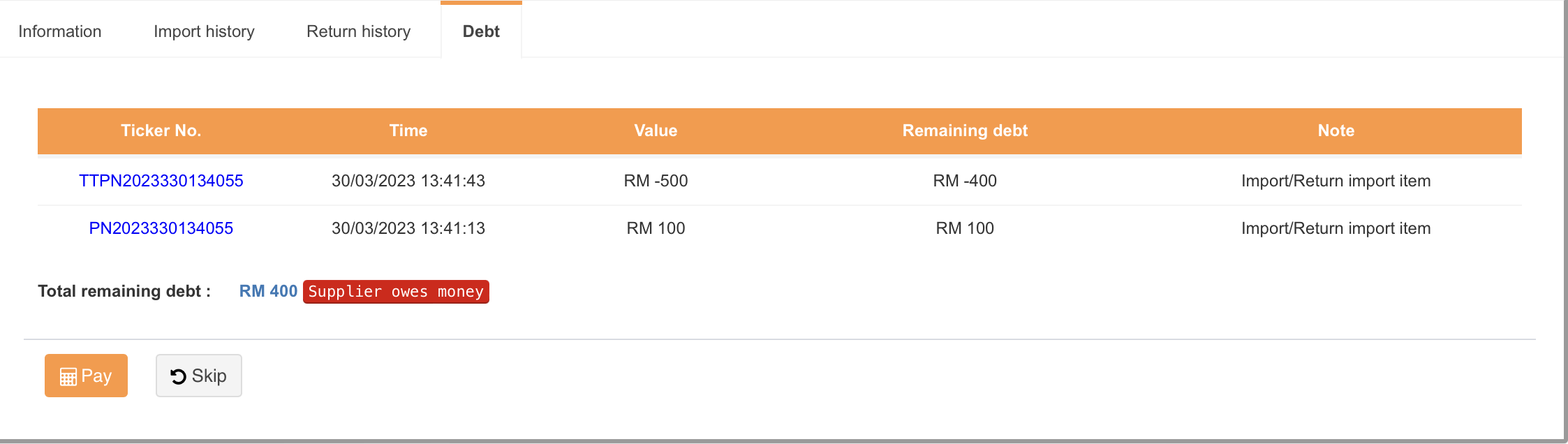Click the red Supplier owes money badge

coord(396,292)
